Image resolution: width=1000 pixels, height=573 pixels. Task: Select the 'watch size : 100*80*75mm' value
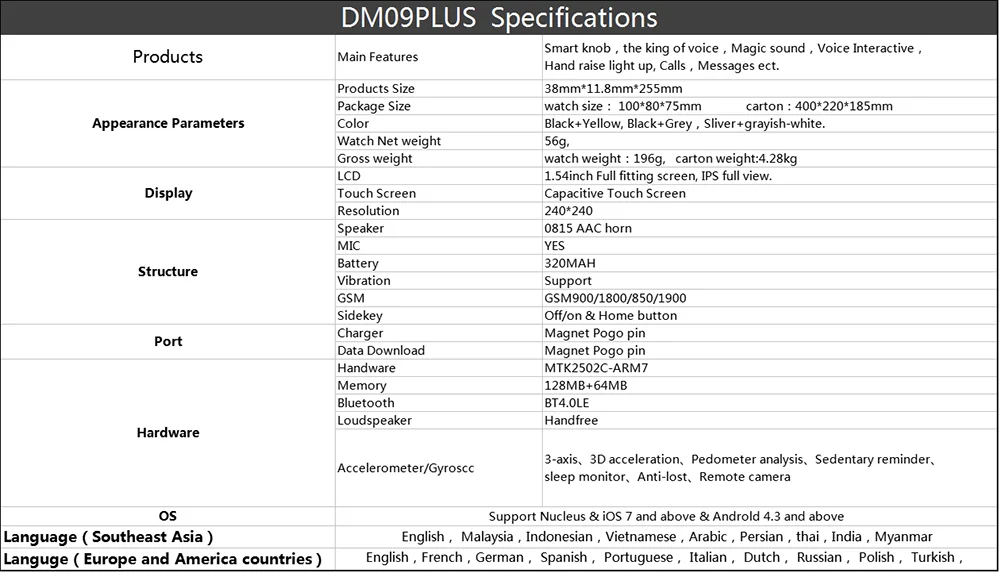(622, 106)
